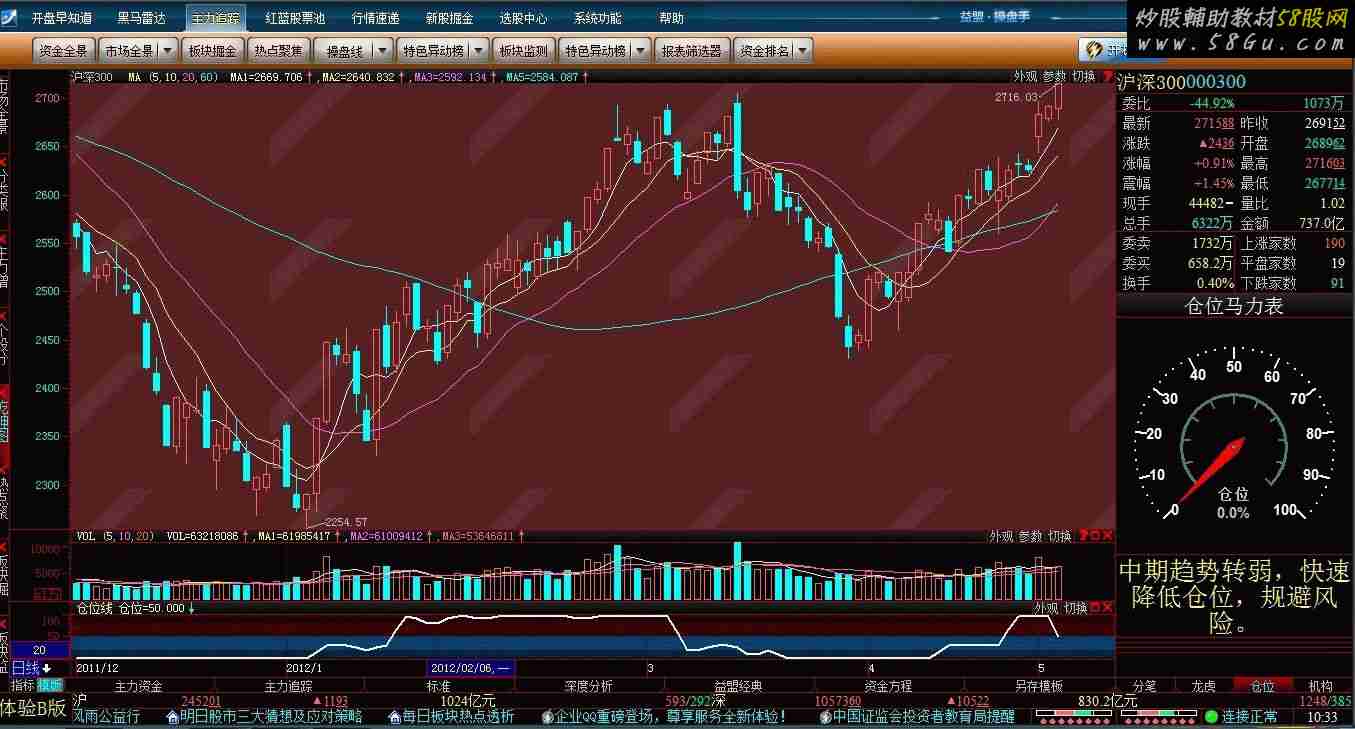Click 外观 in the K-line chart header

(1025, 76)
